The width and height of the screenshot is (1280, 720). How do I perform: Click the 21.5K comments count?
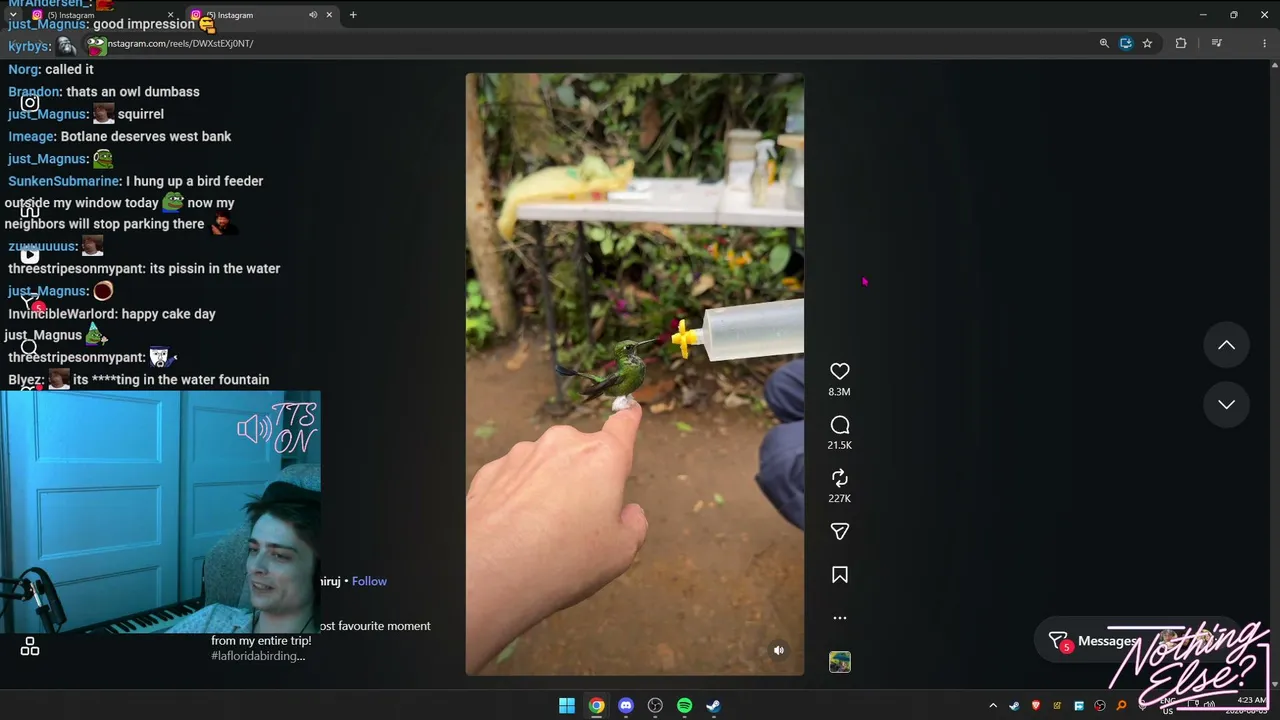pyautogui.click(x=840, y=445)
